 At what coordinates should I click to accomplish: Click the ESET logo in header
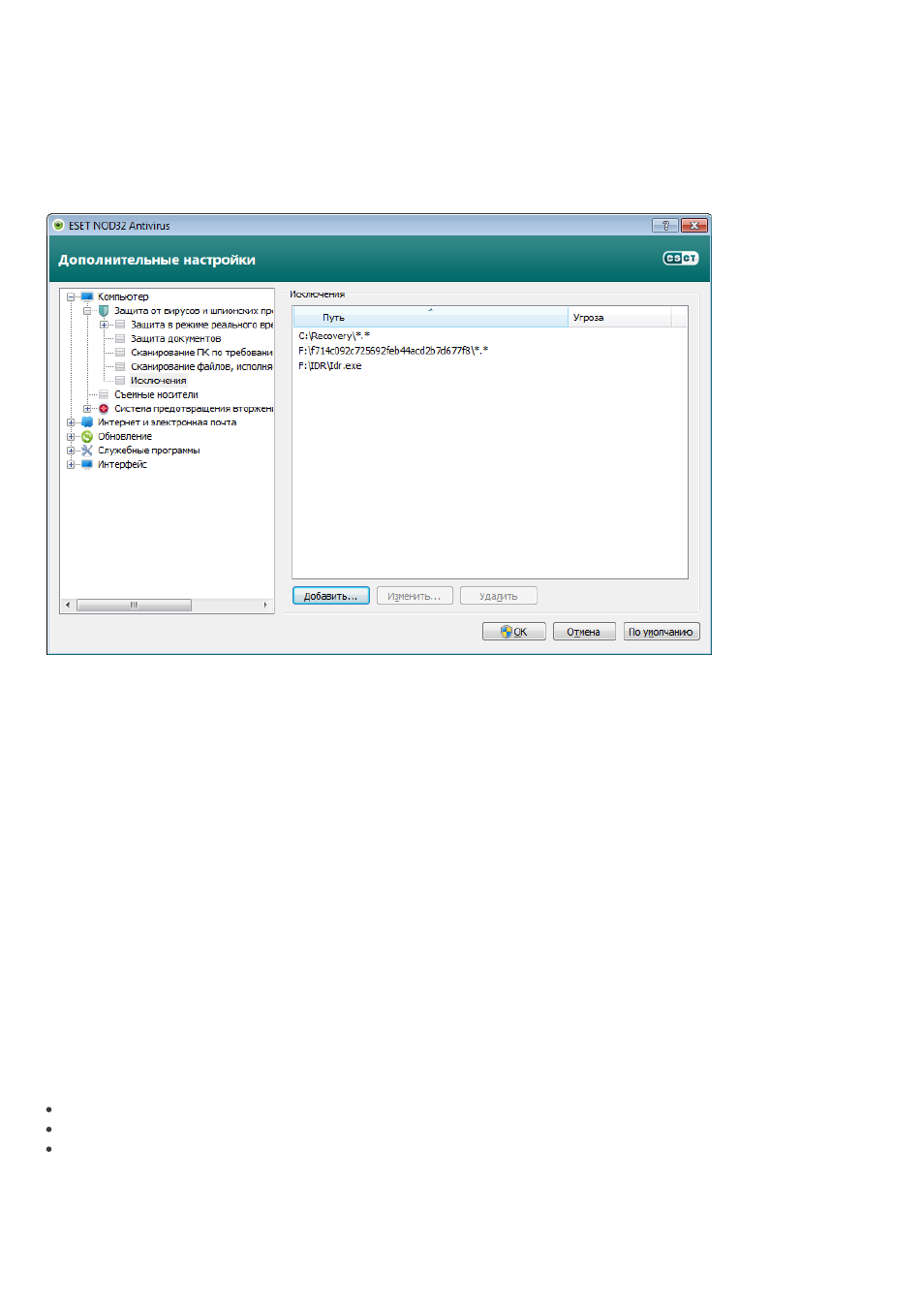680,258
